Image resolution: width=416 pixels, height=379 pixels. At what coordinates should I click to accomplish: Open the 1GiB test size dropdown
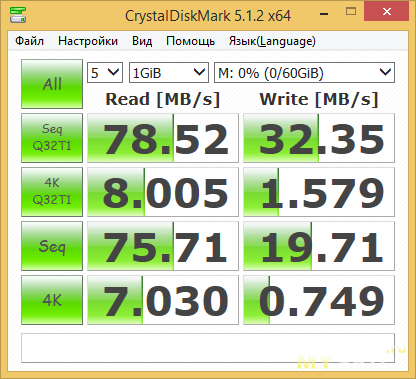pos(169,72)
